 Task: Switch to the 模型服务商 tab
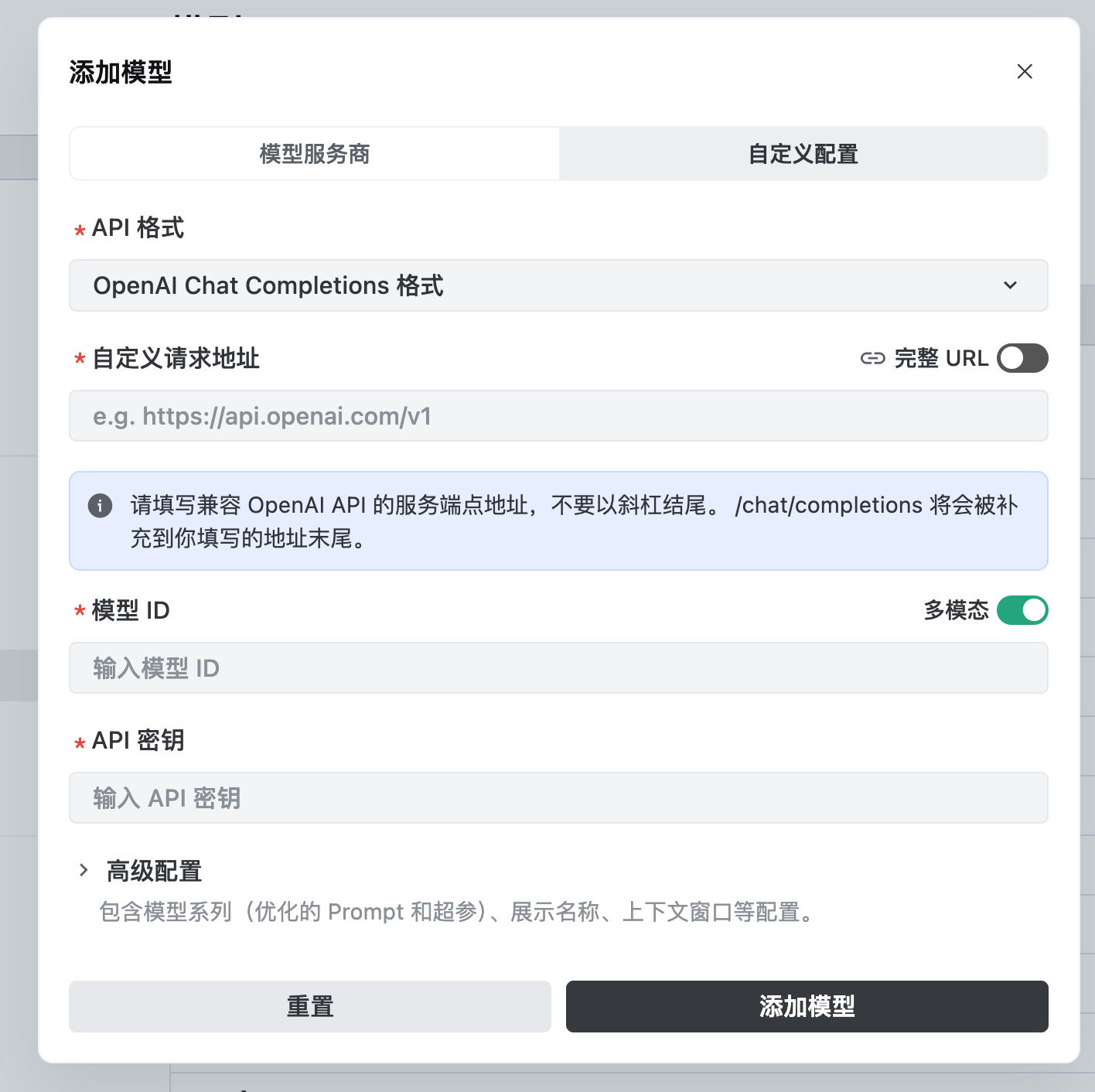(315, 154)
